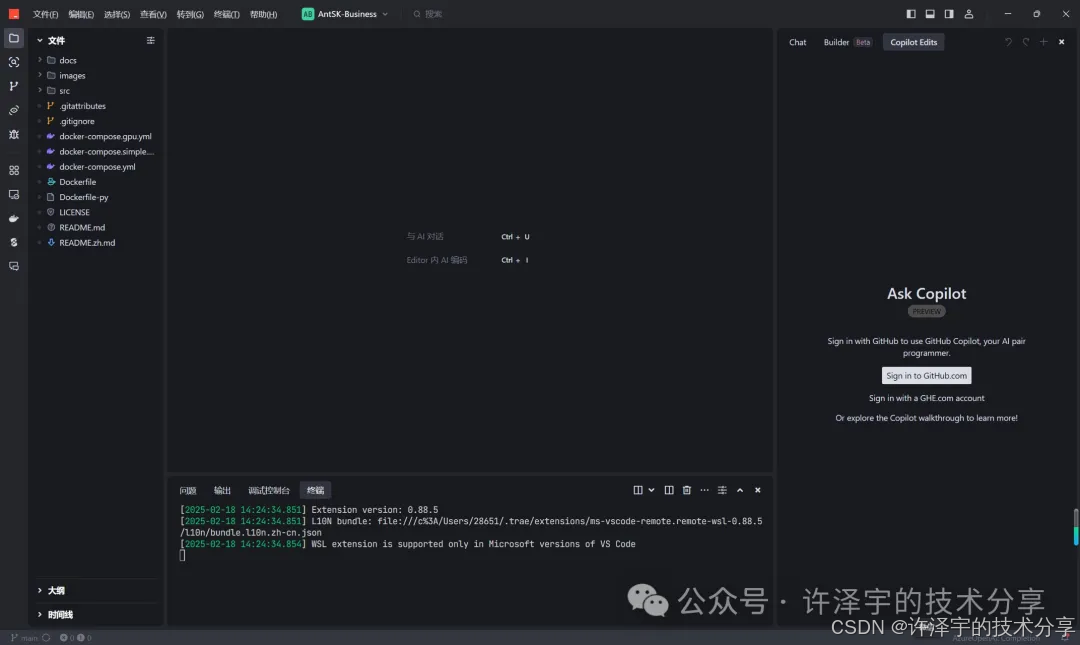
Task: Open the 帮助(H) menu
Action: tap(263, 14)
